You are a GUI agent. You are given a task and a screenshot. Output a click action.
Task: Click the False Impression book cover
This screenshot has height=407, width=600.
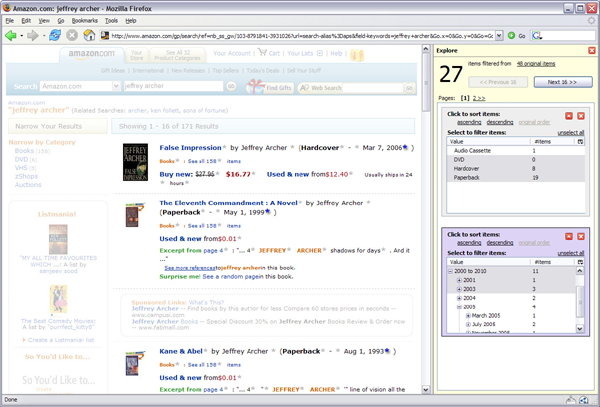(136, 160)
